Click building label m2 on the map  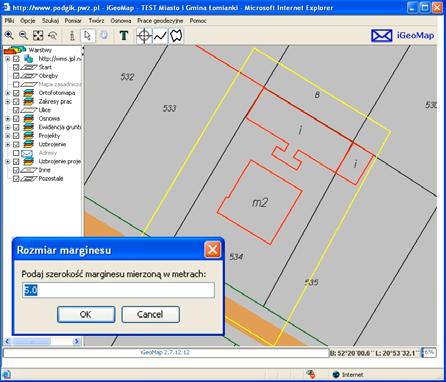click(x=260, y=202)
